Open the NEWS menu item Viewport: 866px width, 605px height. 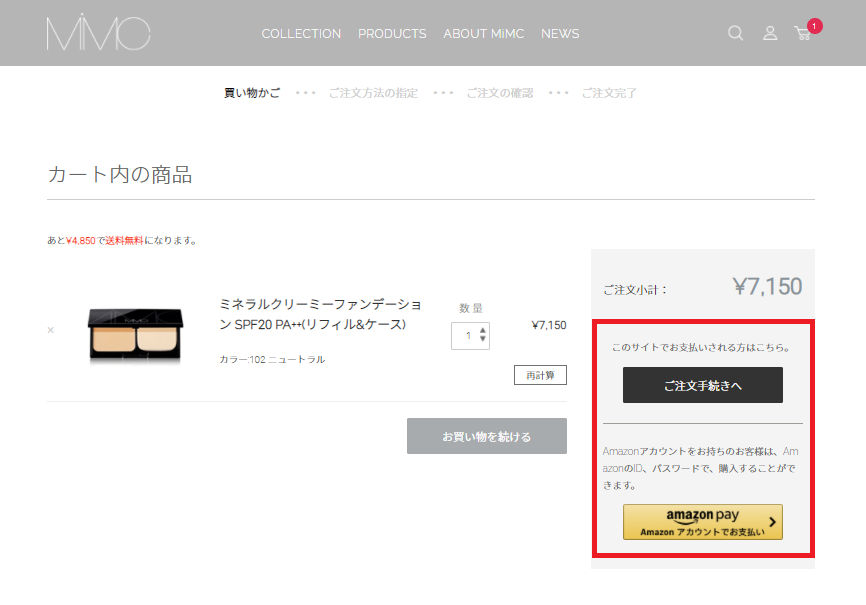560,34
